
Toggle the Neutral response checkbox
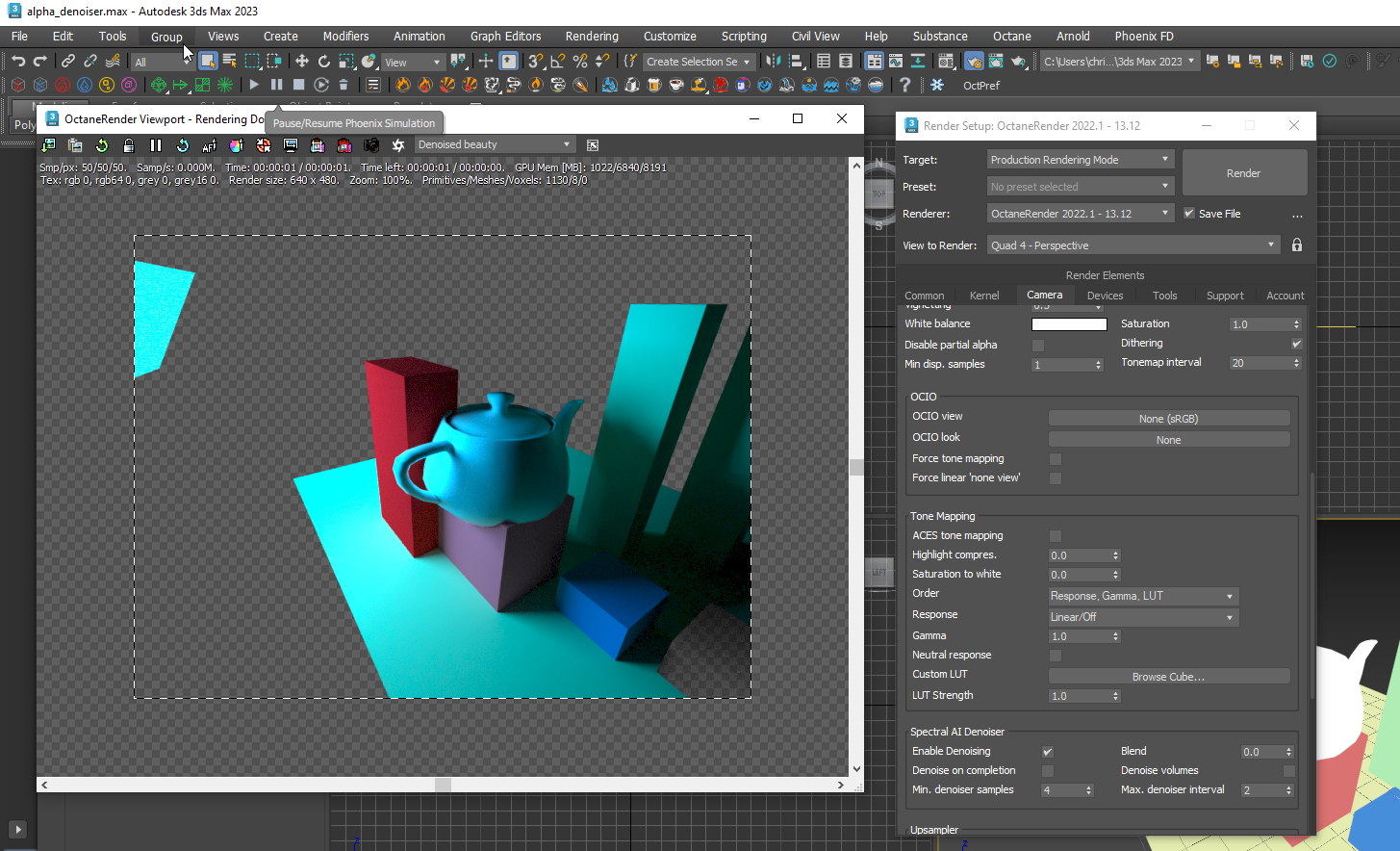(1056, 656)
